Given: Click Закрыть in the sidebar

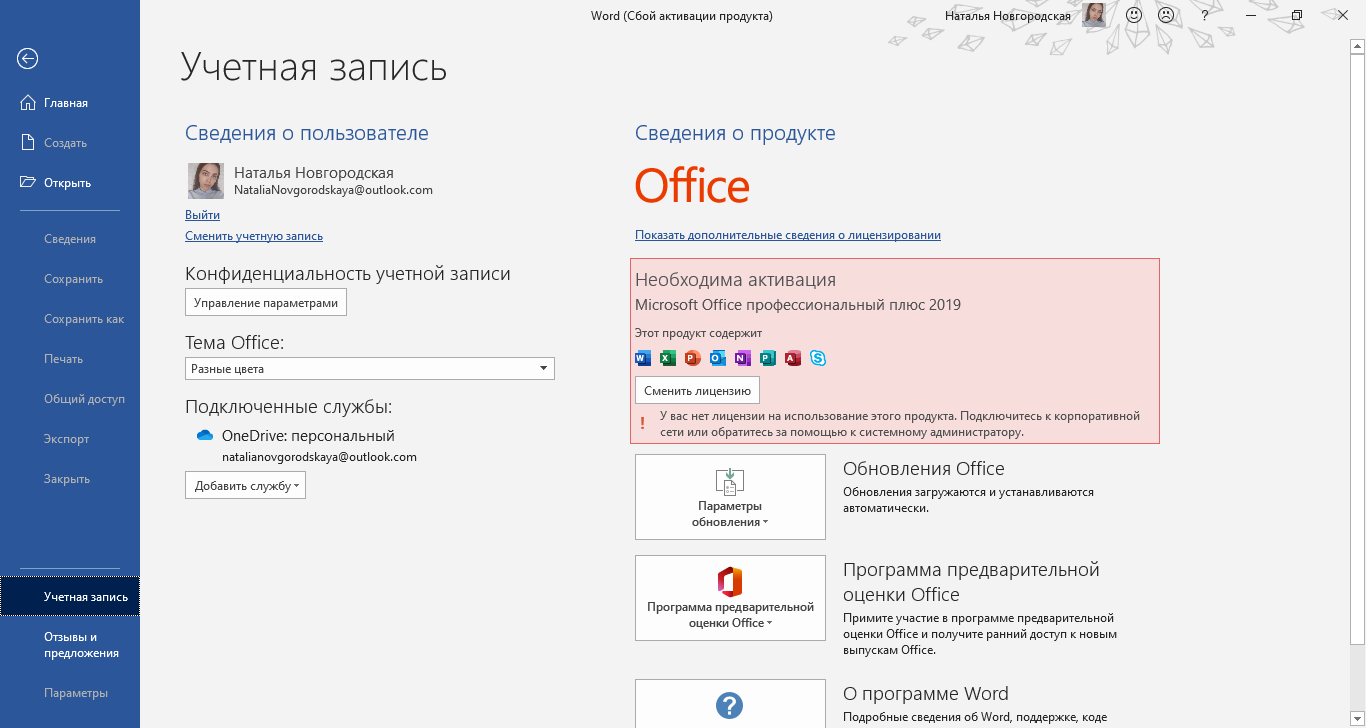Looking at the screenshot, I should pos(70,479).
